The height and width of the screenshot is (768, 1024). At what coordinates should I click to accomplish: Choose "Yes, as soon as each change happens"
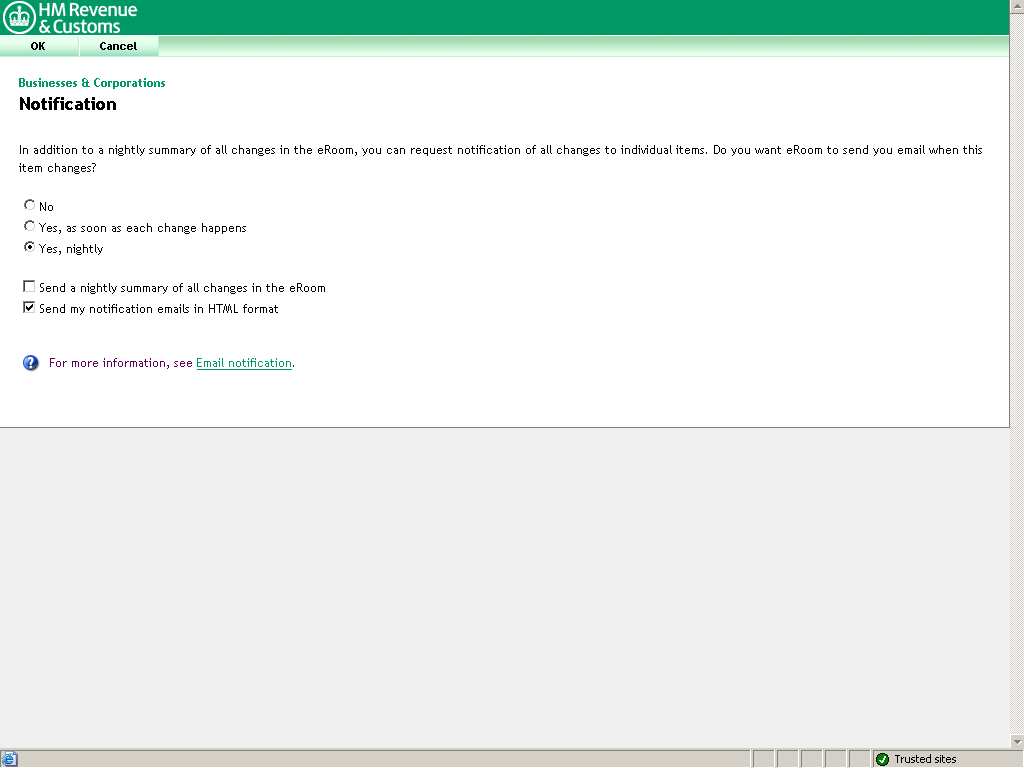29,227
